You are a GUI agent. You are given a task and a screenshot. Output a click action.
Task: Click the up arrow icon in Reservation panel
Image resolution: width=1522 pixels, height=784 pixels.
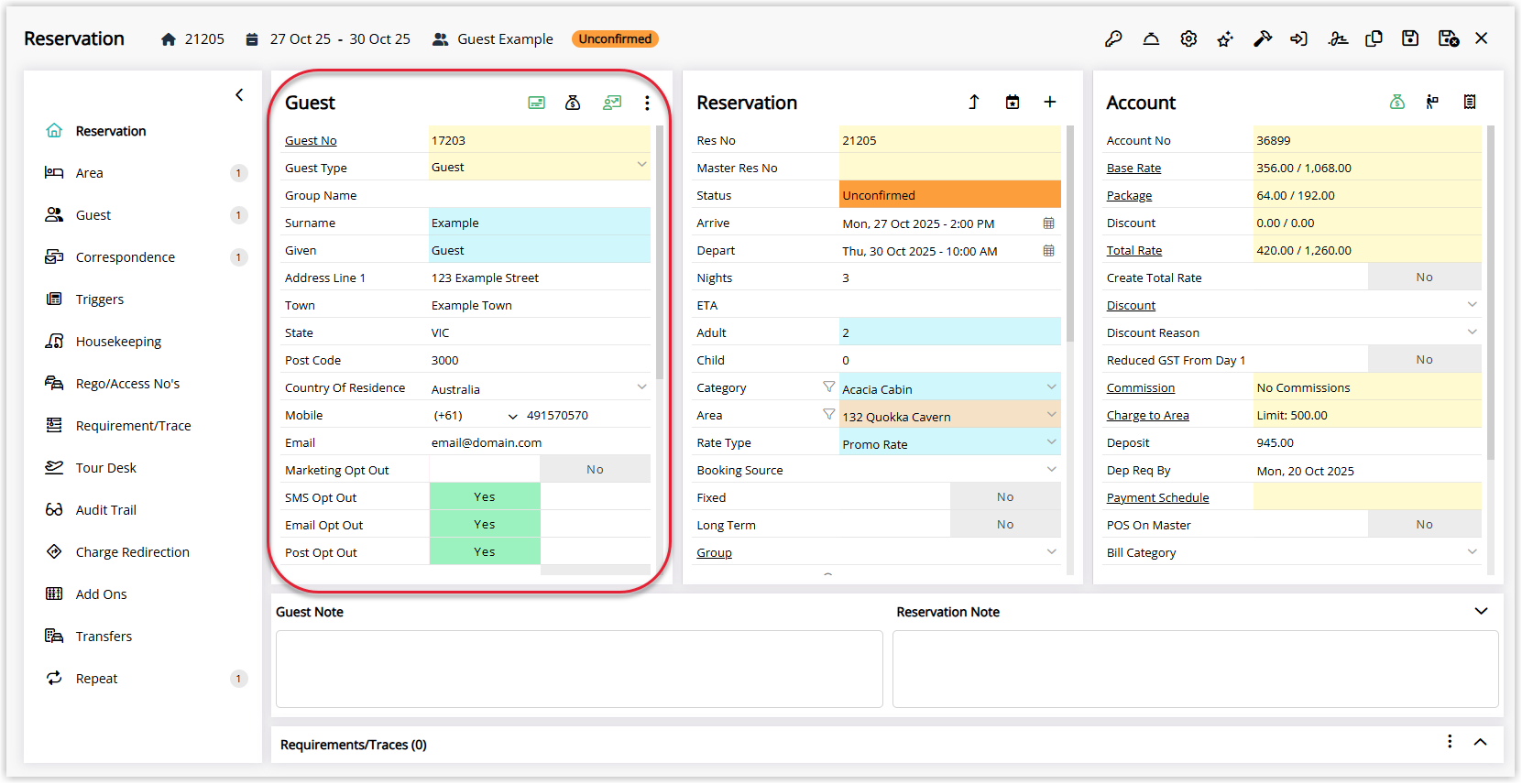(974, 103)
